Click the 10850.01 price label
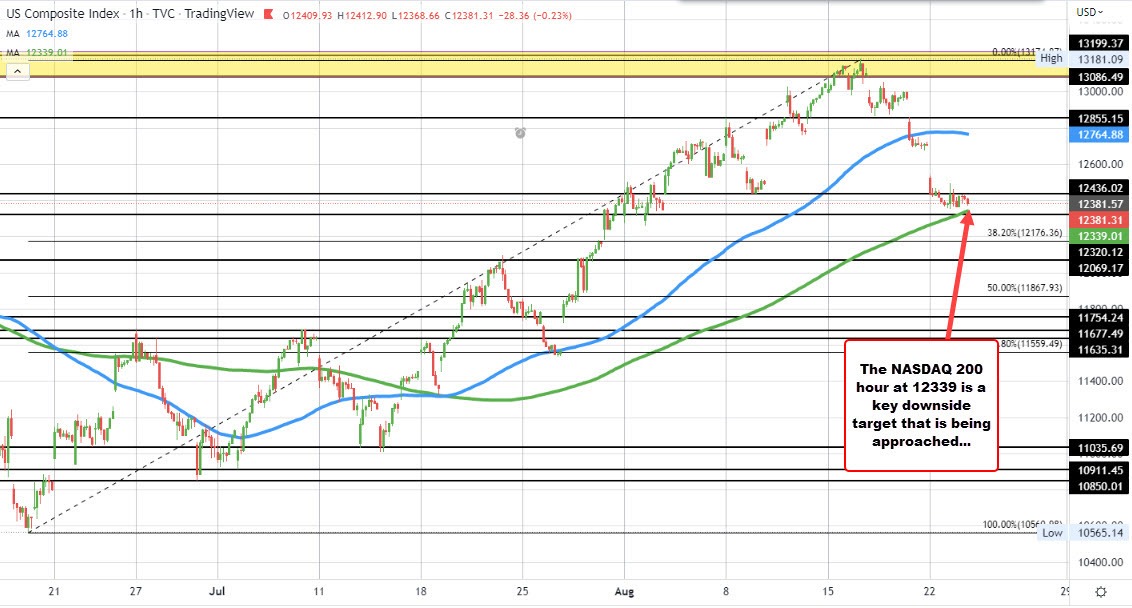1132x608 pixels. [x=1100, y=486]
